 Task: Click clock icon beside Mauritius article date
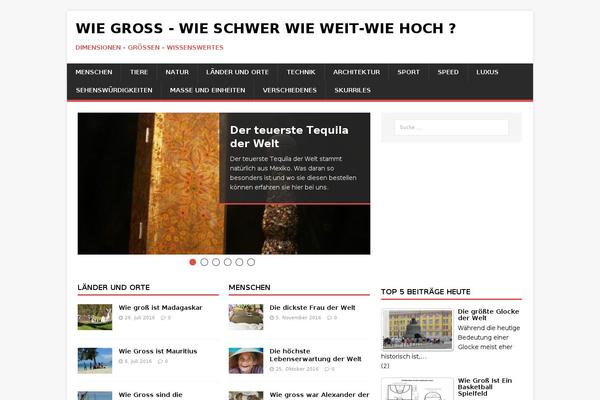(121, 361)
